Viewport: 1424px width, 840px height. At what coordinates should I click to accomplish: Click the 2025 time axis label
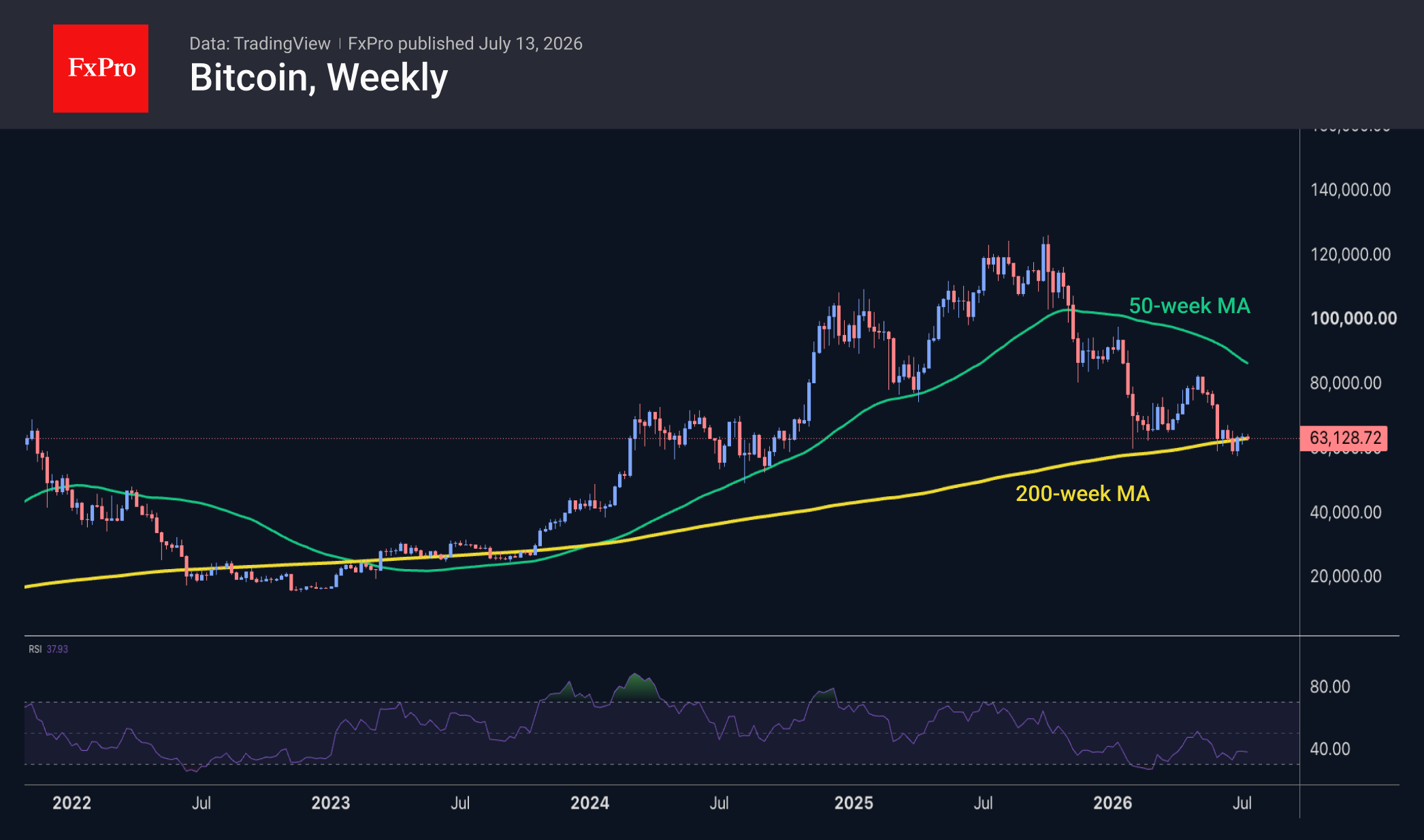pyautogui.click(x=854, y=803)
